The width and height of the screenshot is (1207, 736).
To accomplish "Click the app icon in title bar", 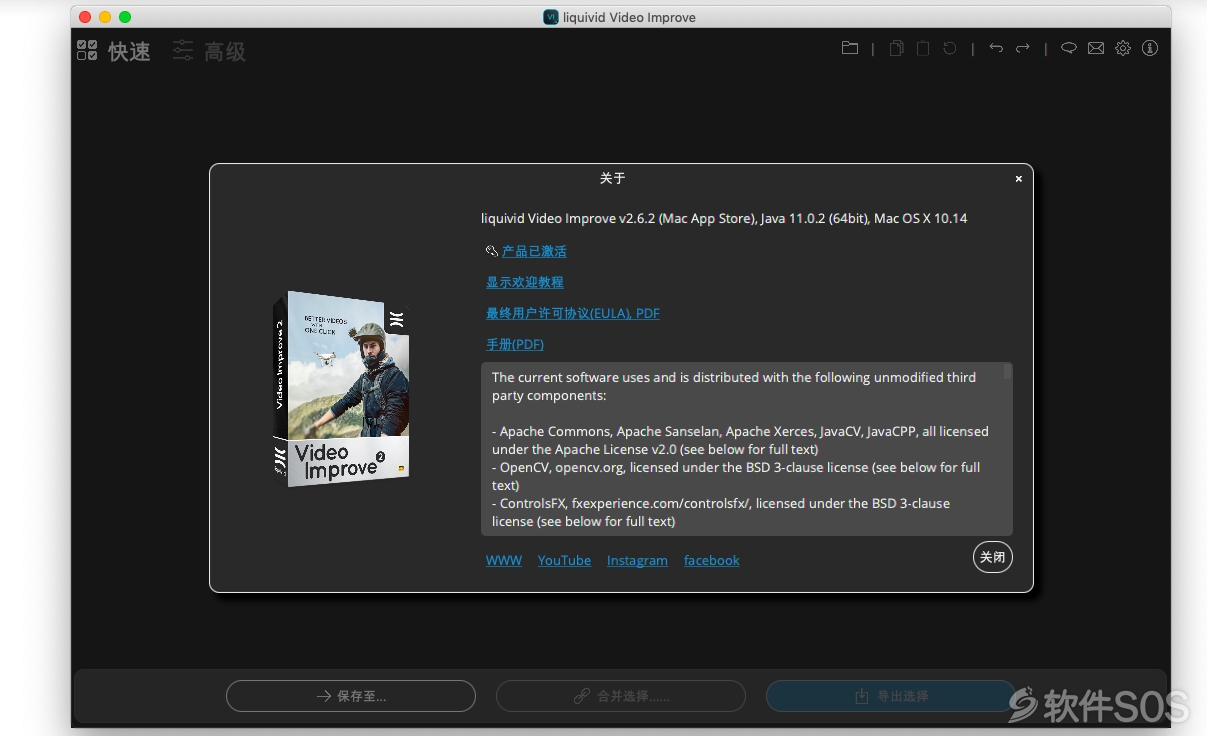I will pyautogui.click(x=551, y=17).
